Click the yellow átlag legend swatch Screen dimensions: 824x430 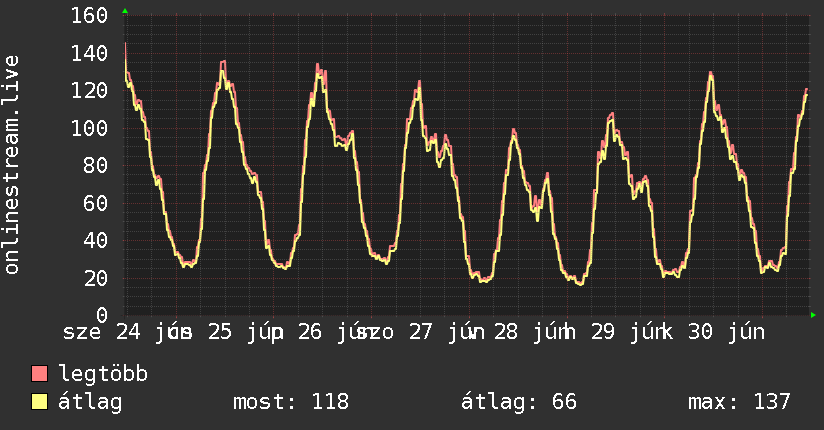(39, 402)
